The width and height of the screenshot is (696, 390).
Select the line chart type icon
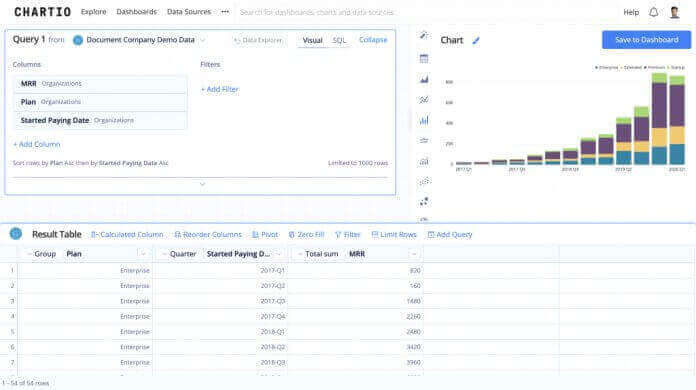point(424,99)
